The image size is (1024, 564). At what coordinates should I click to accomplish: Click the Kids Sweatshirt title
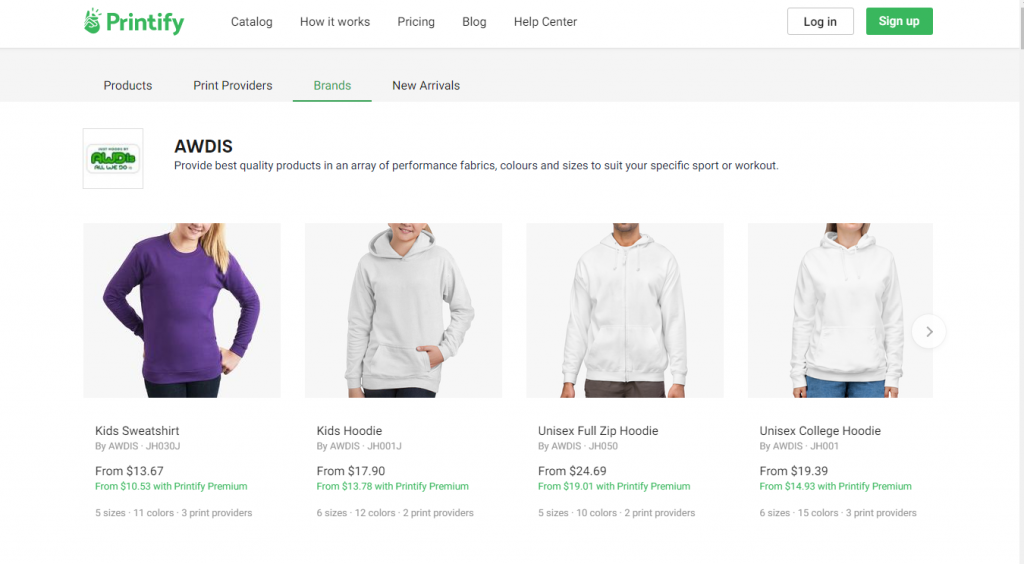(x=137, y=431)
